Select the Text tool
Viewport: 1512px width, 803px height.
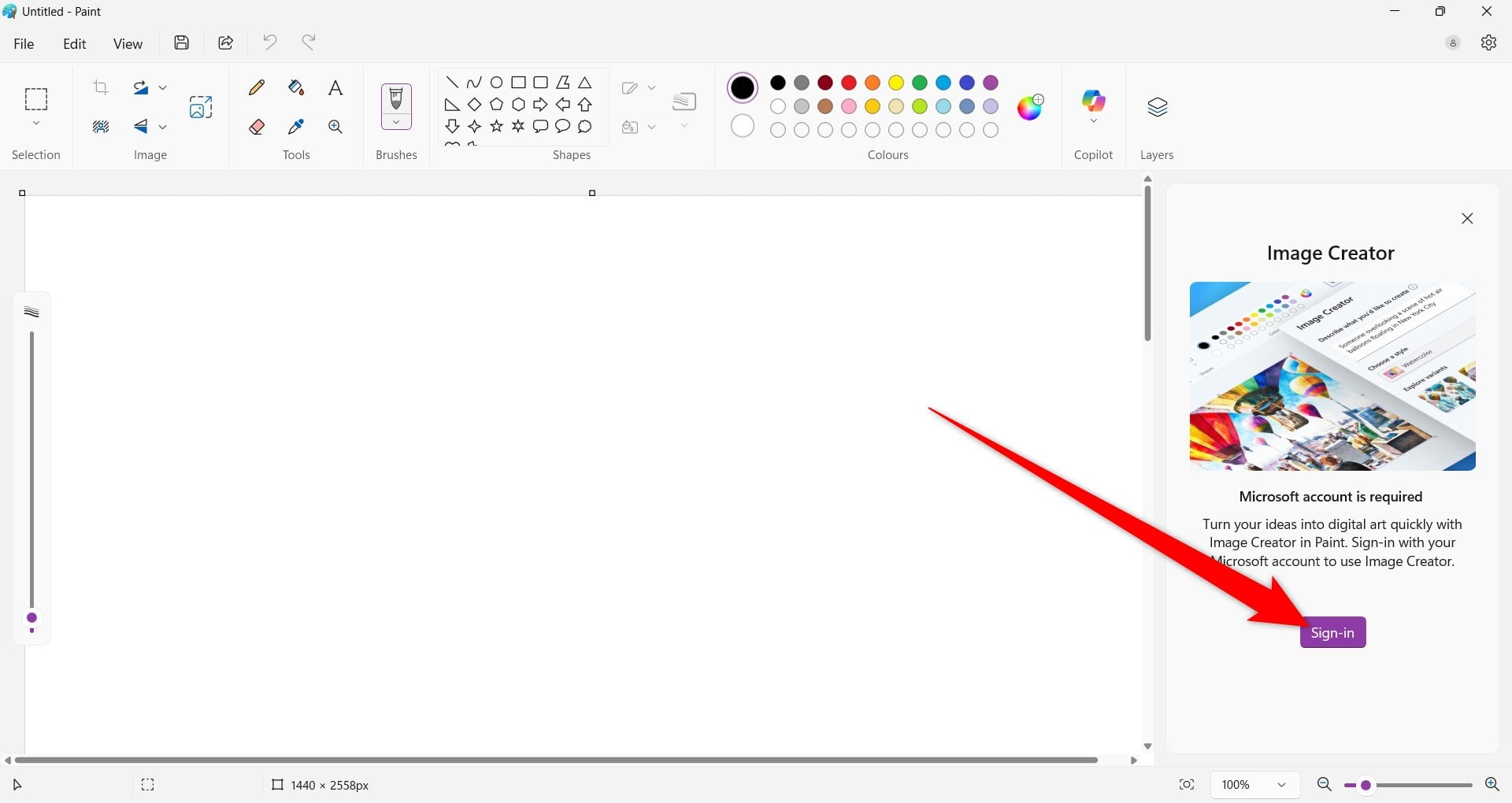coord(335,87)
